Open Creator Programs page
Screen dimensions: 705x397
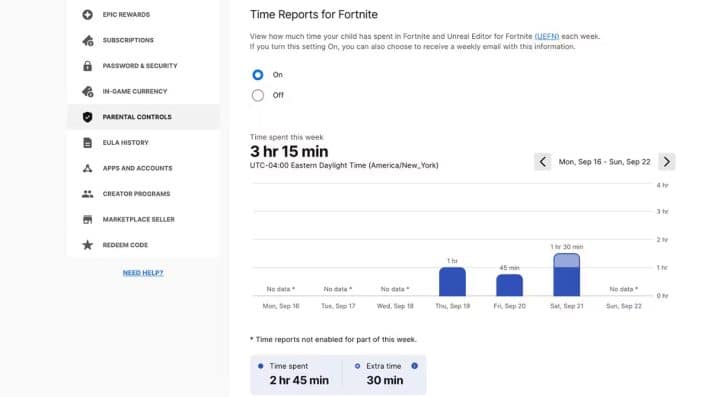(143, 194)
